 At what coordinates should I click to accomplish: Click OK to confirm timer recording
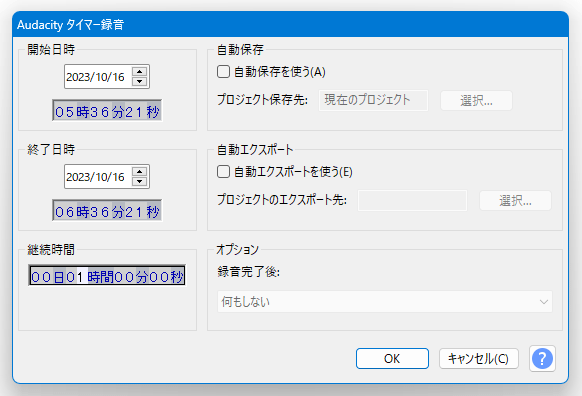(392, 359)
